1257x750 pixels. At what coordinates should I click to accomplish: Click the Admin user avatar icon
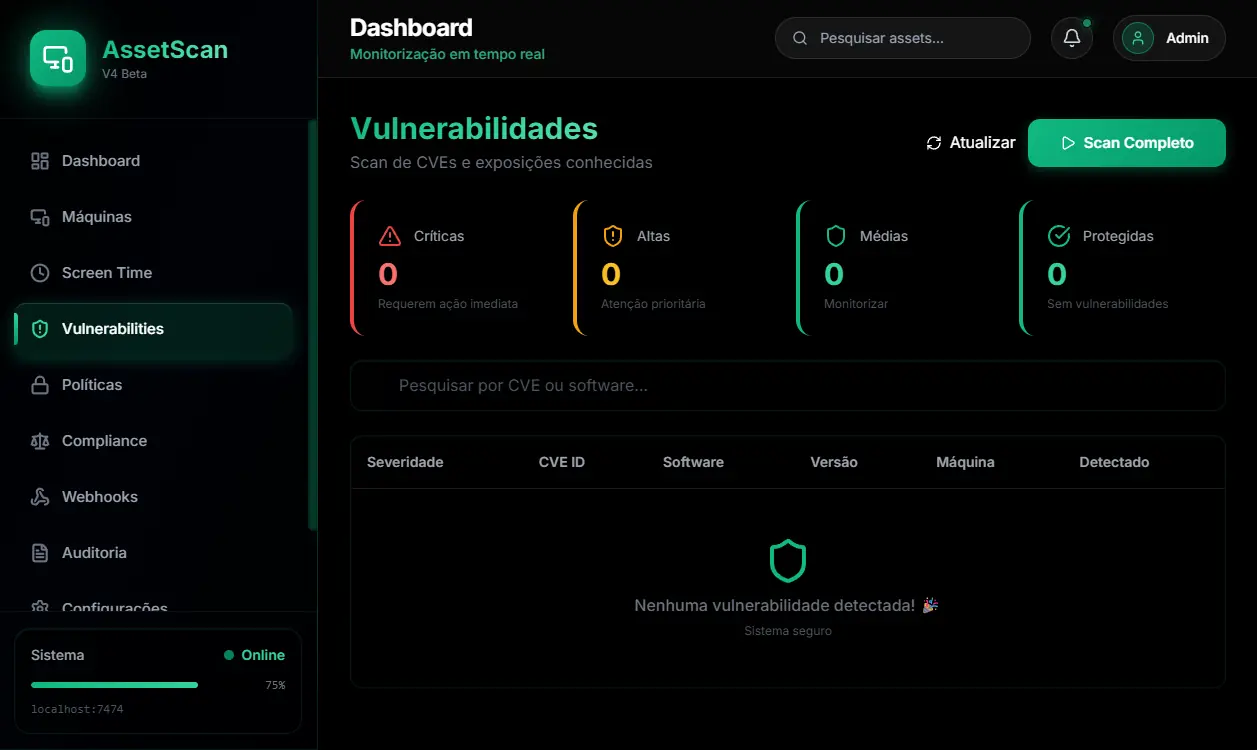[1138, 38]
